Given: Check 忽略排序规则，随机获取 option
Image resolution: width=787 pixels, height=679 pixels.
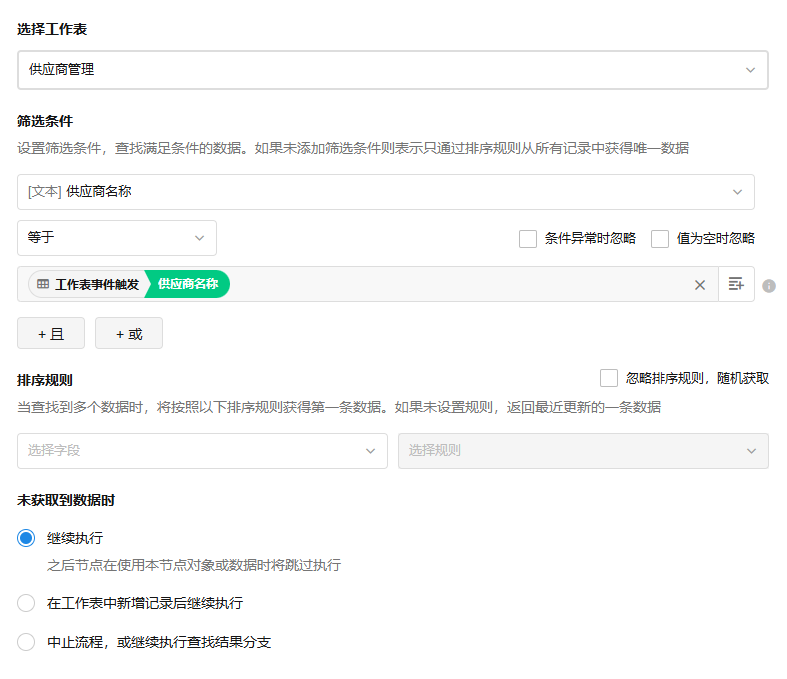Looking at the screenshot, I should 609,378.
